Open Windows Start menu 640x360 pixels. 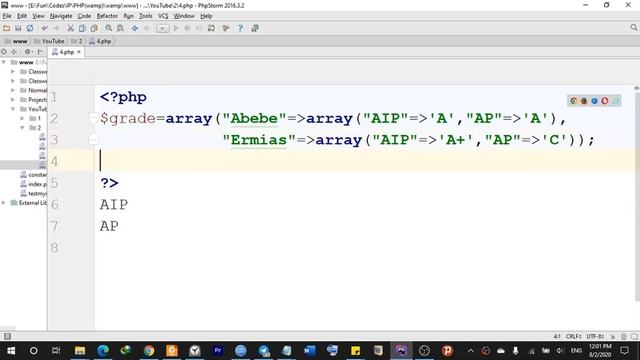pyautogui.click(x=11, y=351)
